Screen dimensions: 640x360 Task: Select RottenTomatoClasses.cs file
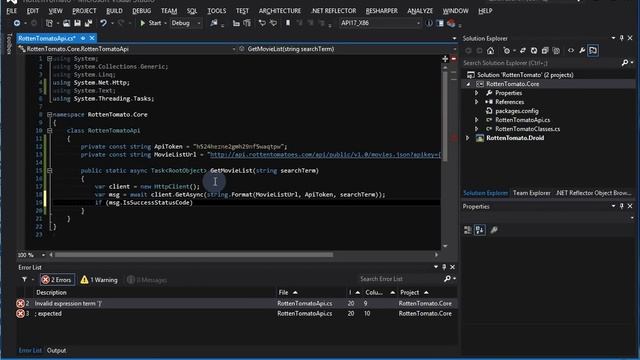(x=527, y=129)
